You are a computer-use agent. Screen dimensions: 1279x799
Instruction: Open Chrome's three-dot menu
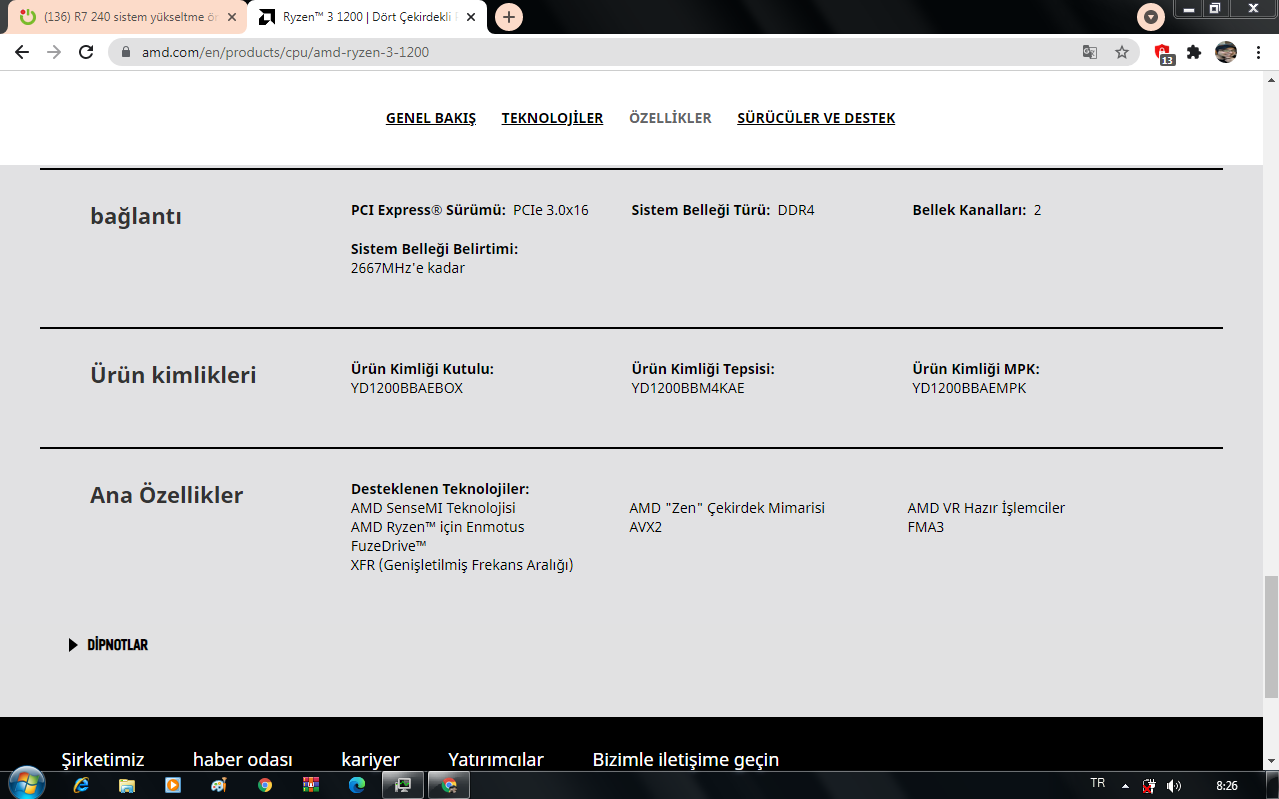click(1258, 52)
